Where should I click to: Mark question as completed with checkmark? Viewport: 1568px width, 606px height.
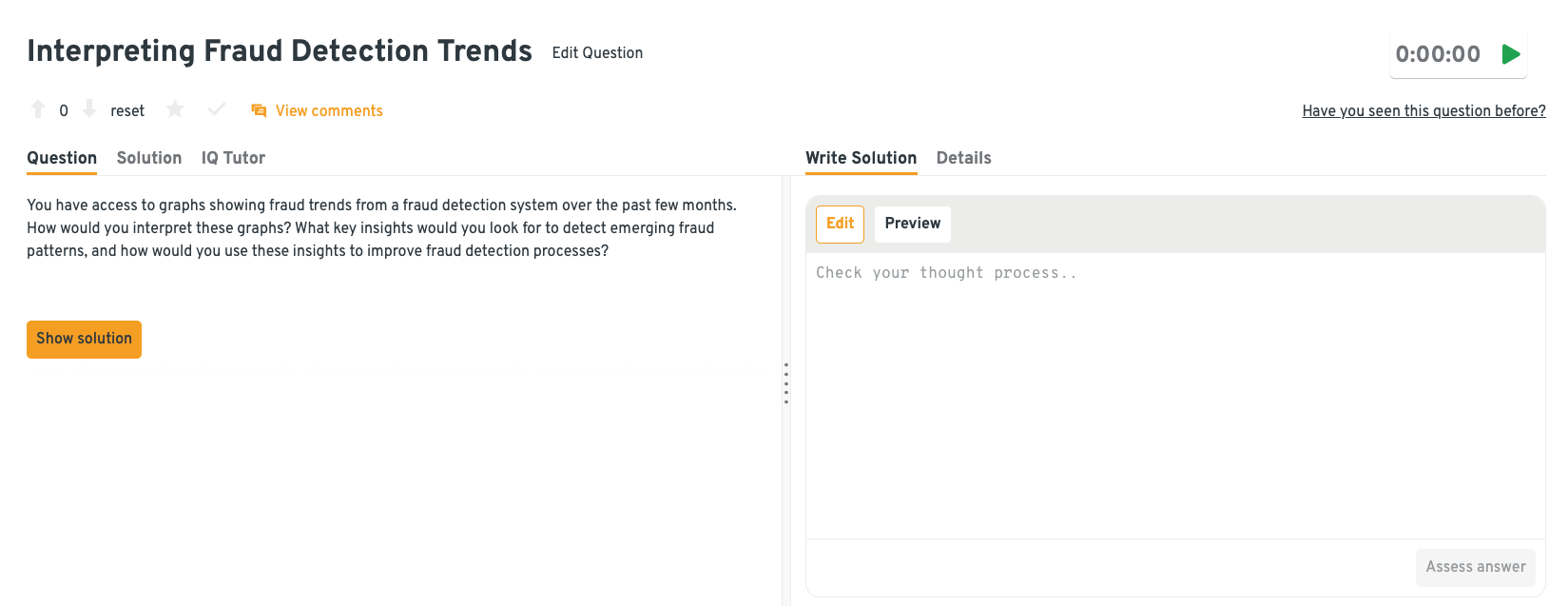coord(217,109)
